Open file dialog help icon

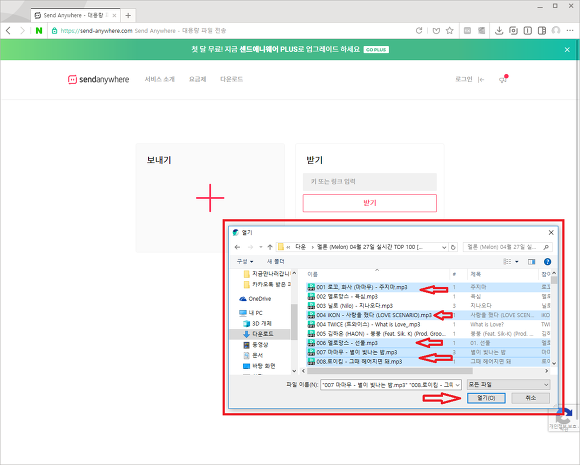(x=547, y=262)
